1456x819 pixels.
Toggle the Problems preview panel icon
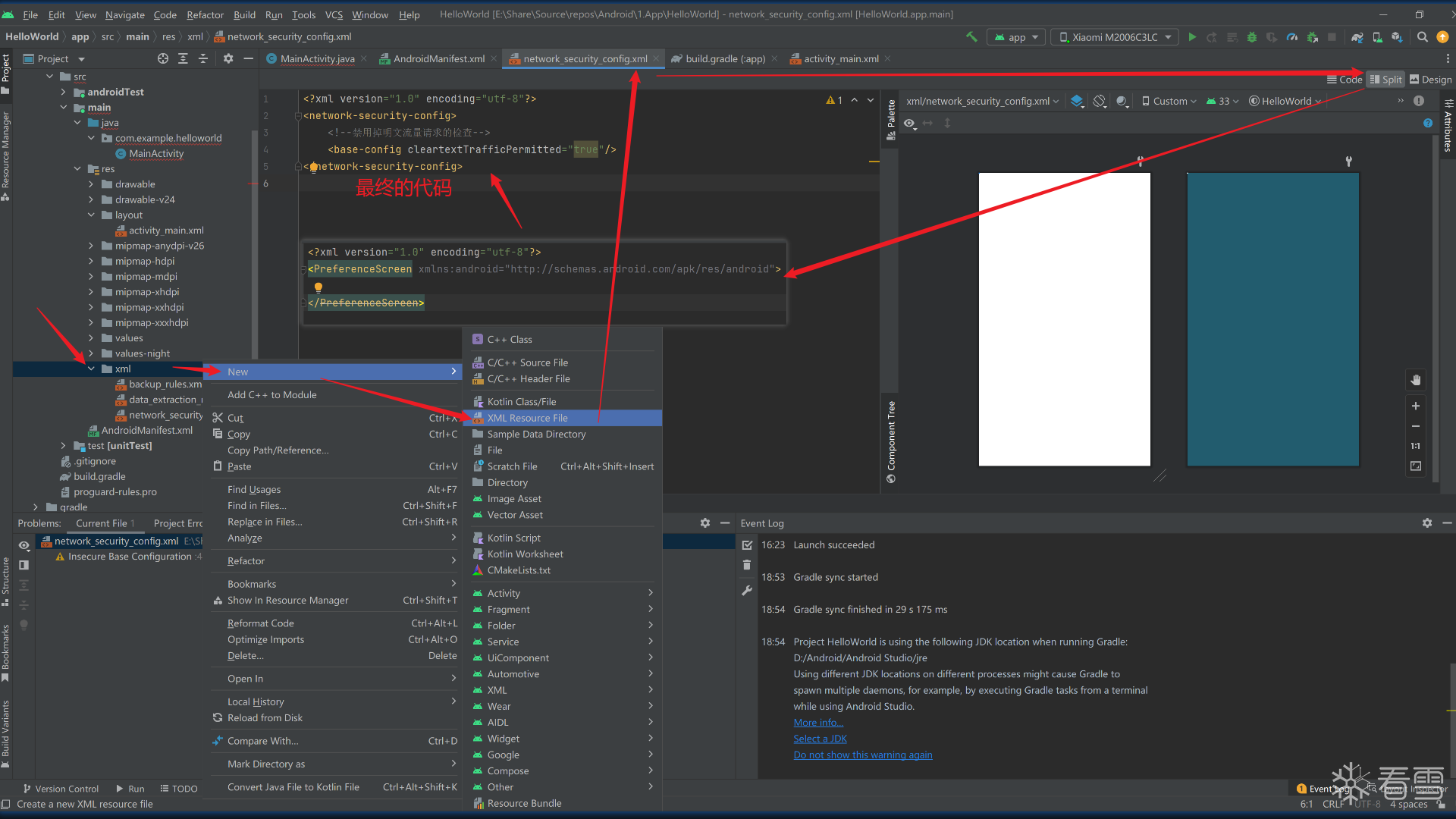tap(24, 565)
